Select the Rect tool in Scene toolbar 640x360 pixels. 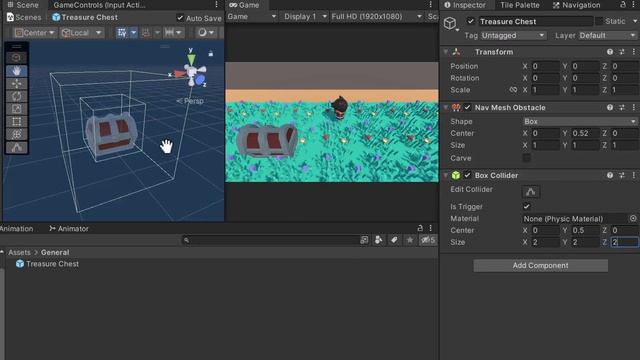click(x=16, y=122)
